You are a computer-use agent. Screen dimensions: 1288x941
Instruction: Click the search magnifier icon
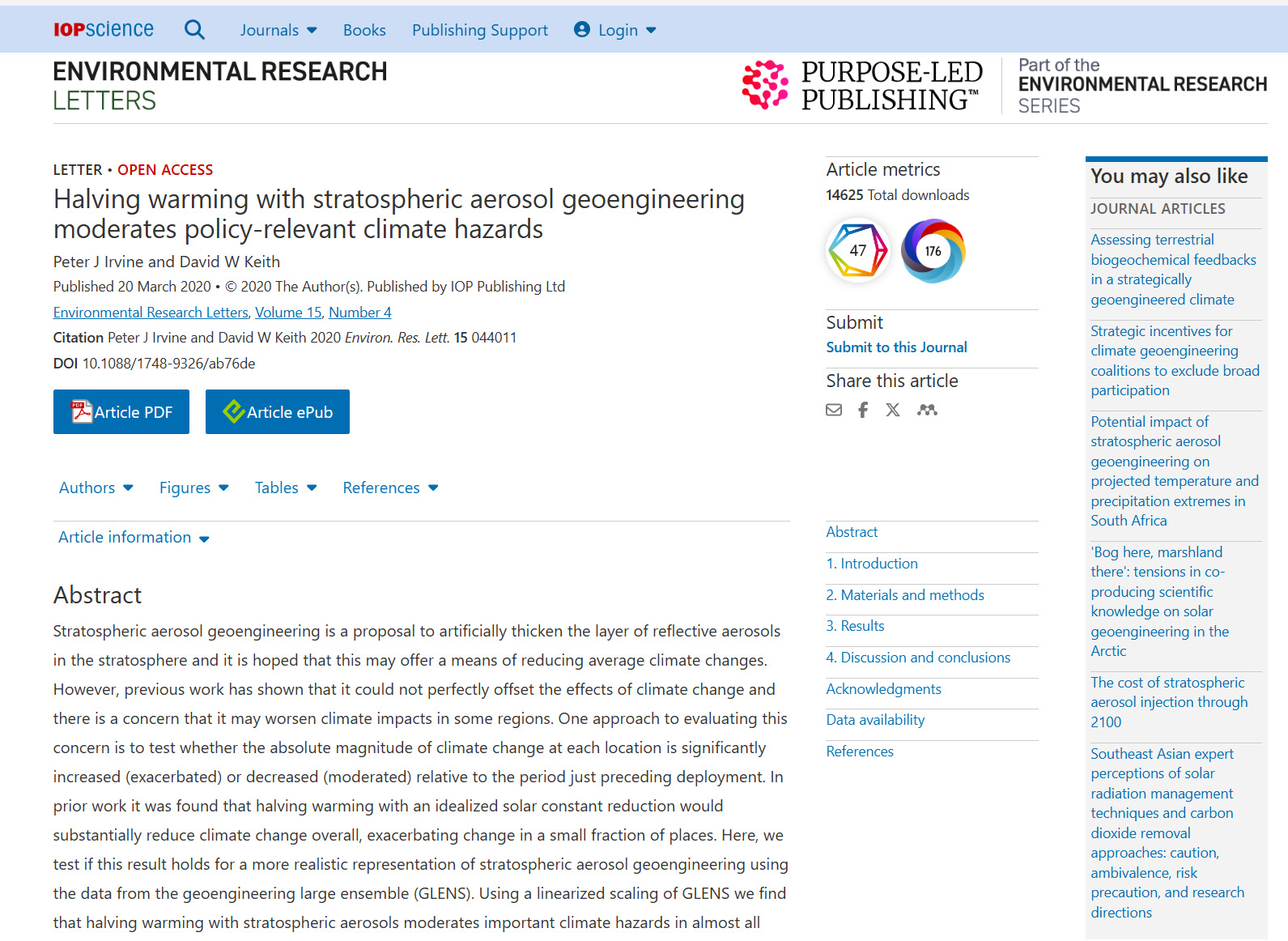[194, 30]
